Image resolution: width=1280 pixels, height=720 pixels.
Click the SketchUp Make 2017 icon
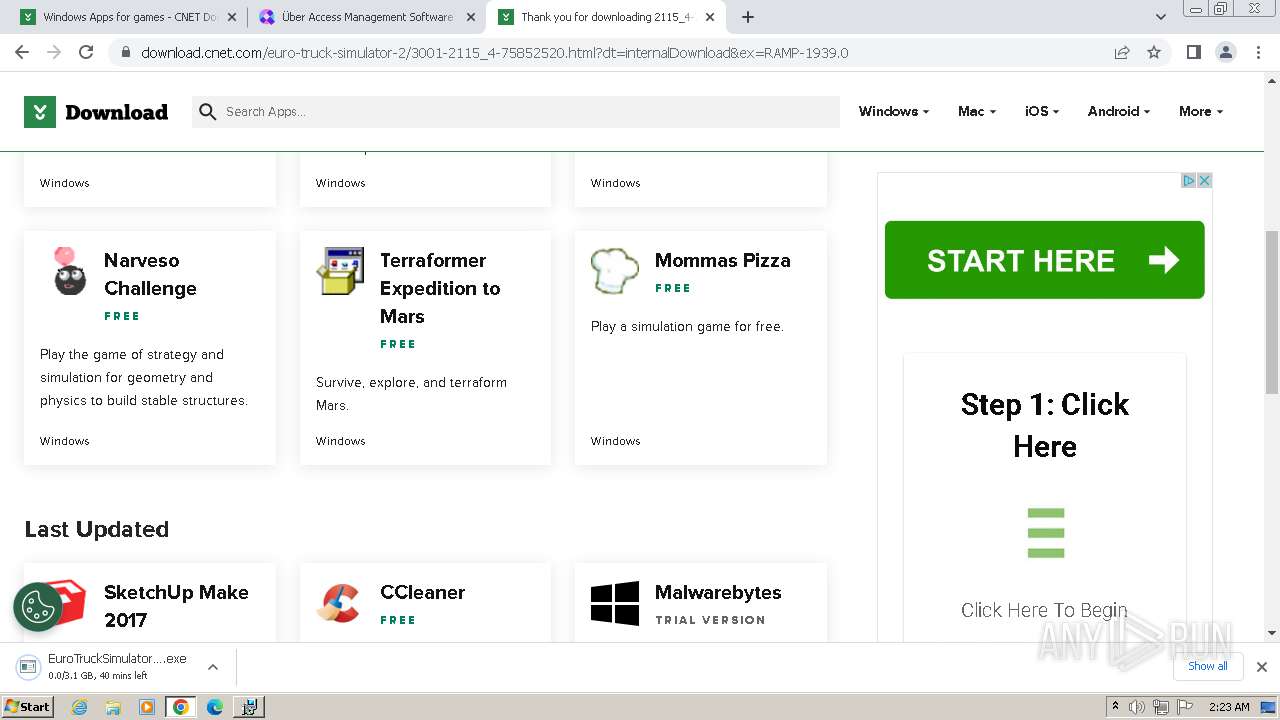[66, 603]
